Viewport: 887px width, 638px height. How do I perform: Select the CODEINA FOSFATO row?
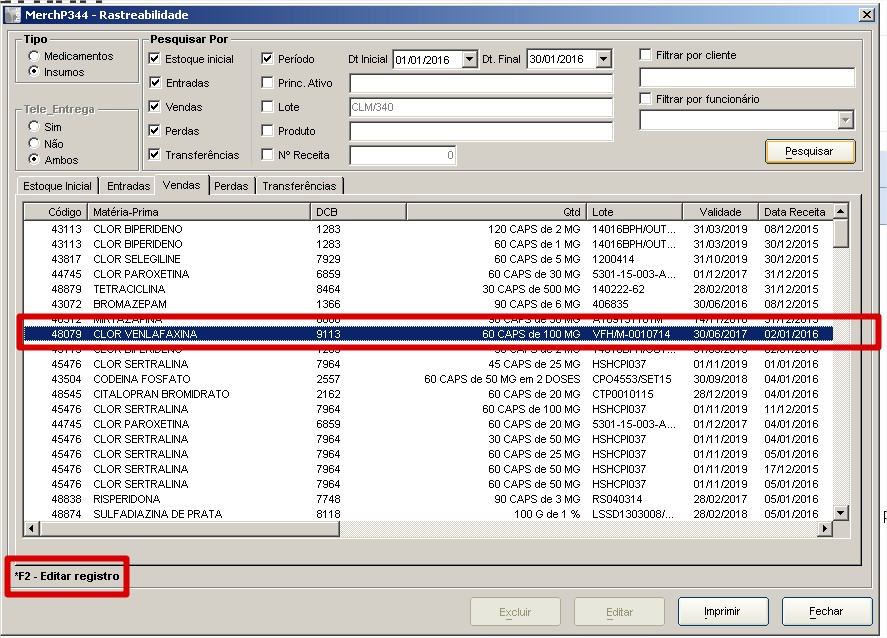(428, 379)
